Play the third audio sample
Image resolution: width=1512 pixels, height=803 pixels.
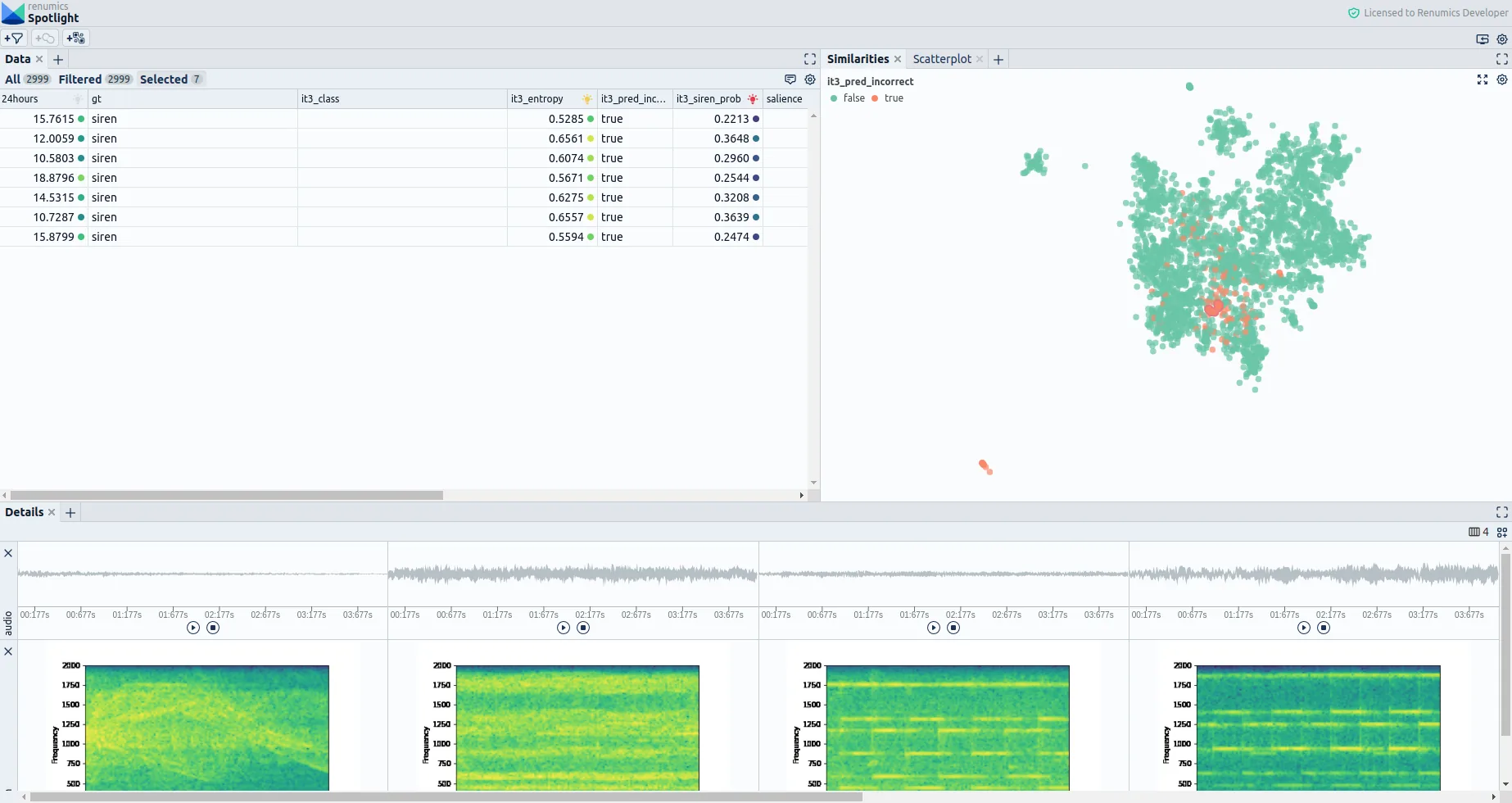(x=934, y=628)
